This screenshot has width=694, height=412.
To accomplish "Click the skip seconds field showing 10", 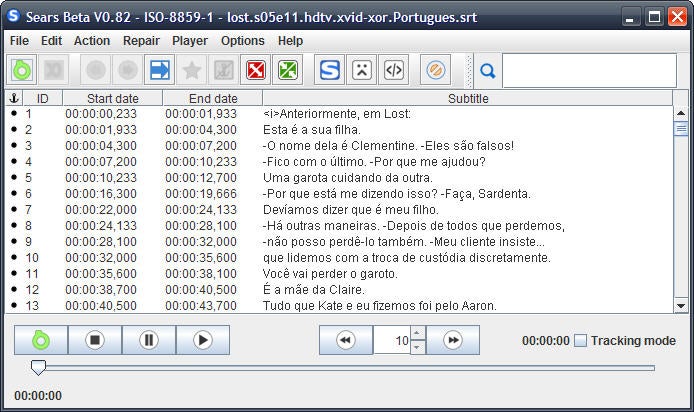I will click(x=392, y=340).
